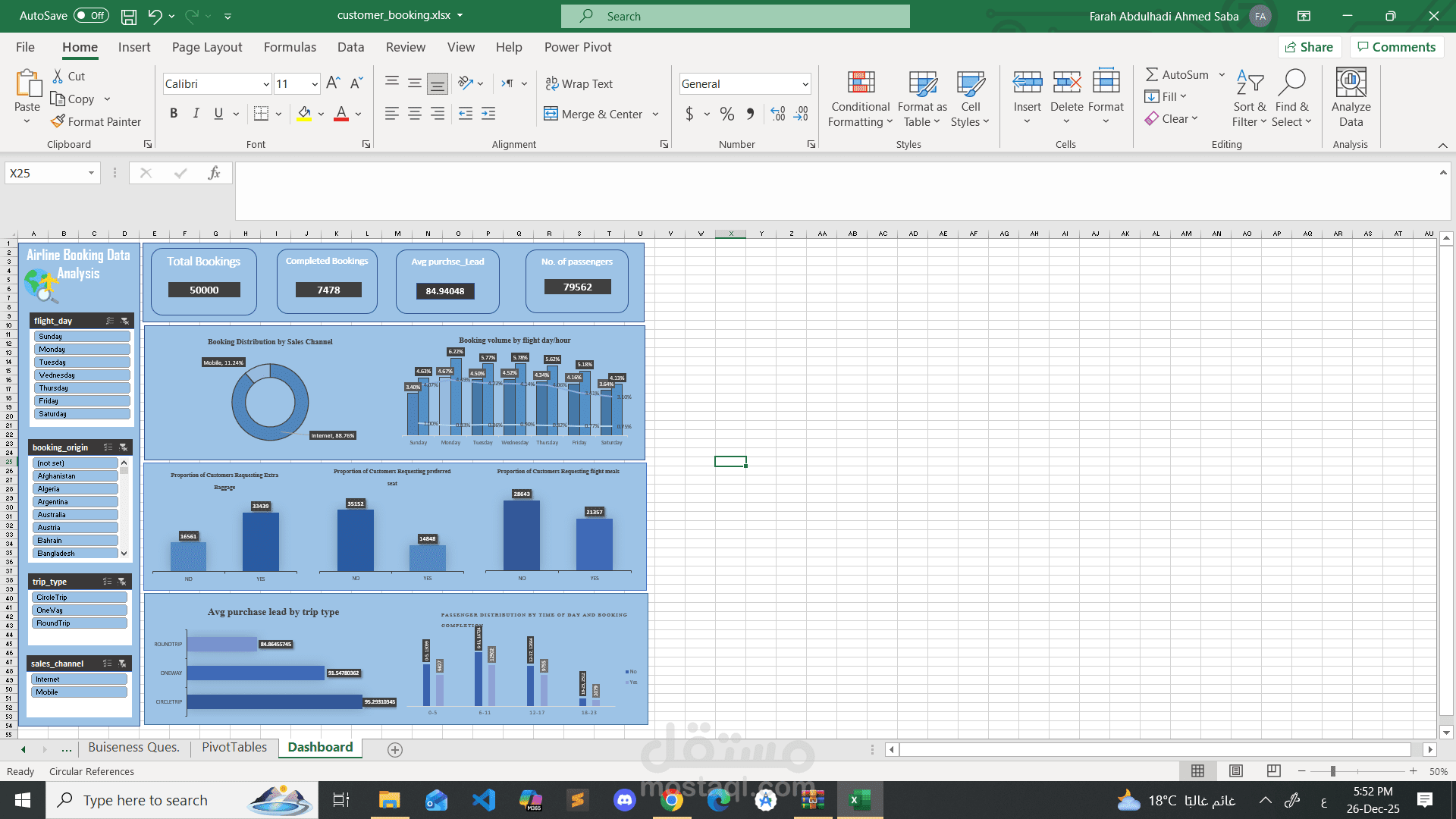Toggle bold formatting

coord(173,113)
